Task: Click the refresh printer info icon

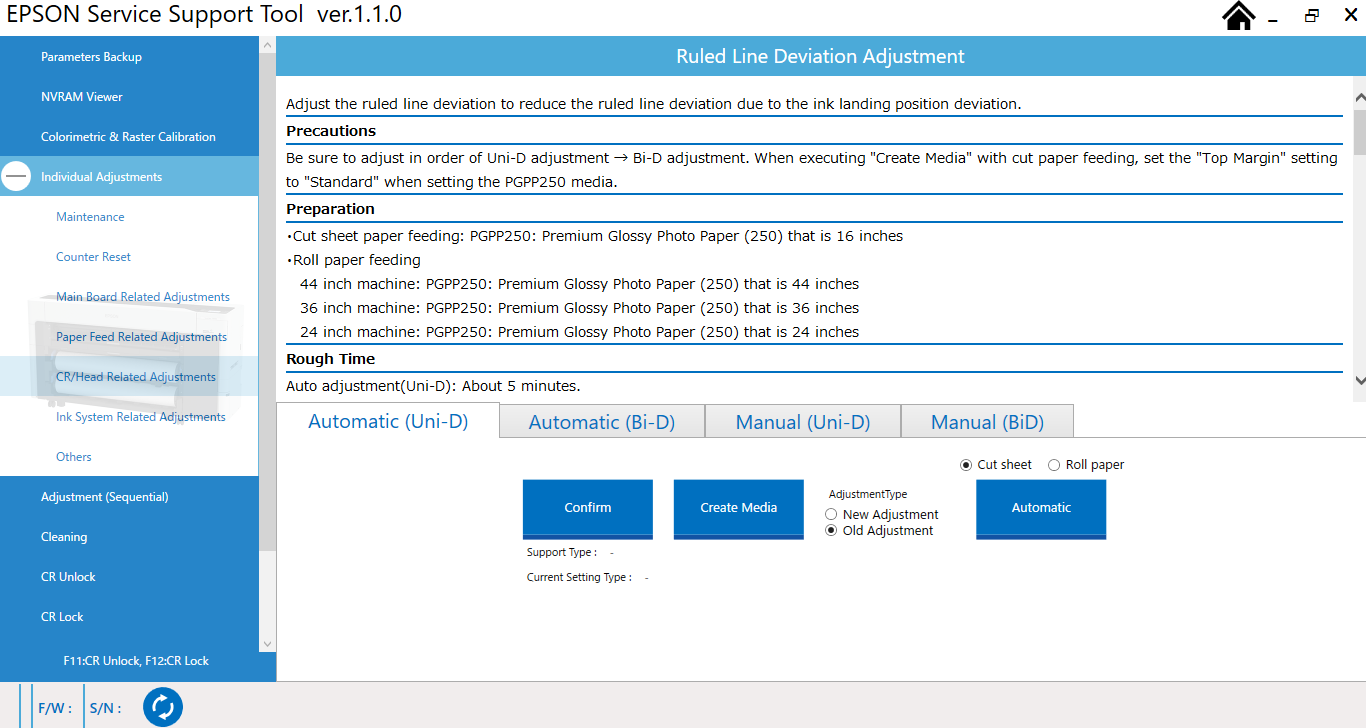Action: tap(162, 707)
